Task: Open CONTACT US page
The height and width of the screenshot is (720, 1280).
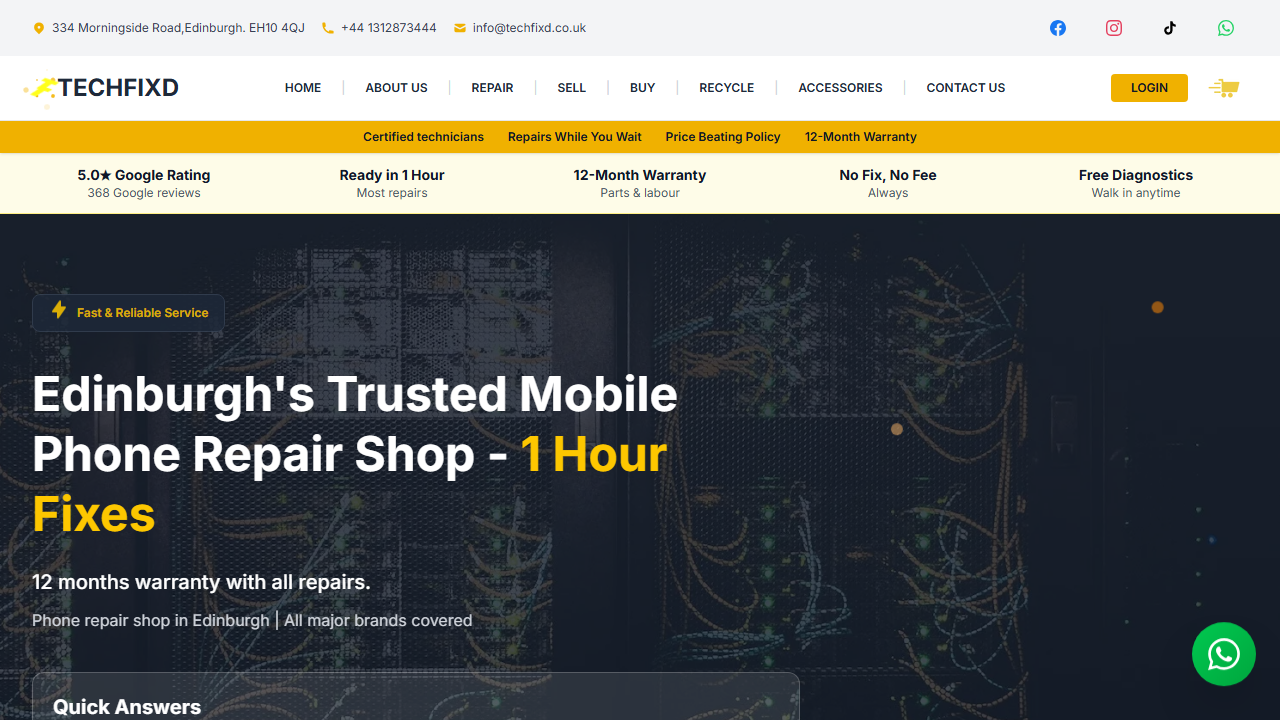Action: 966,88
